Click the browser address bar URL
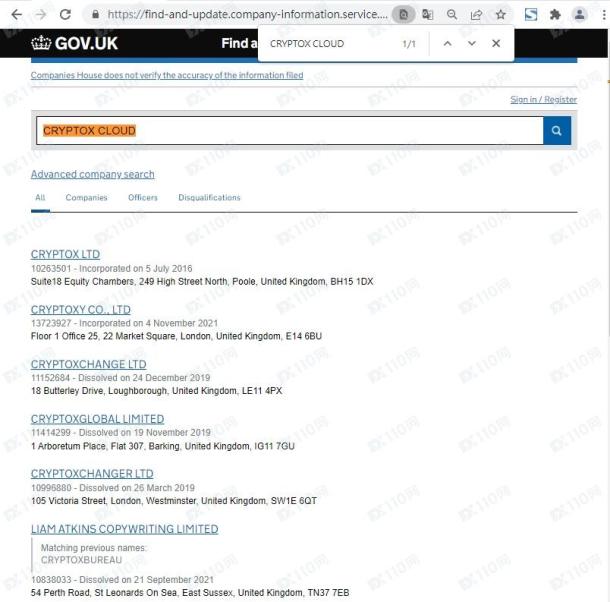Image resolution: width=610 pixels, height=602 pixels. click(x=247, y=15)
